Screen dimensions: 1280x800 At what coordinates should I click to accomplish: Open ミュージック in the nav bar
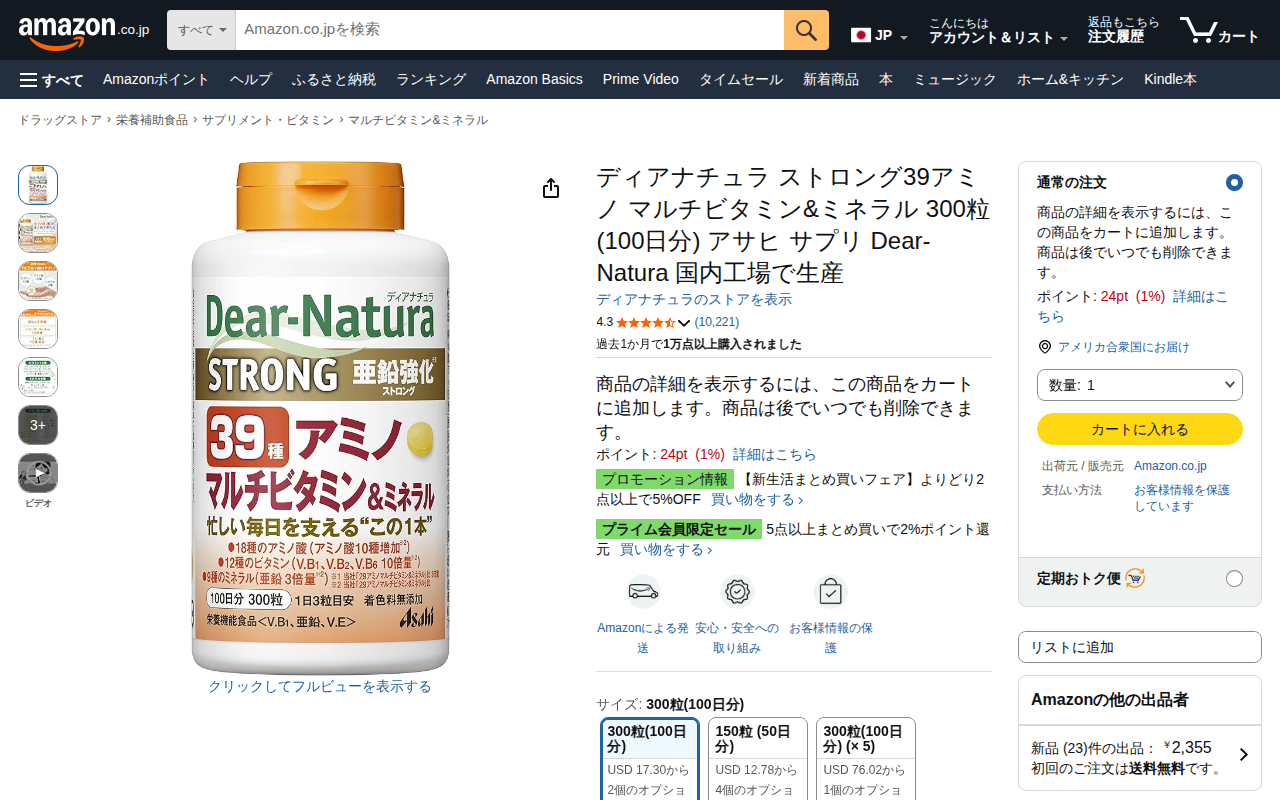pos(955,80)
